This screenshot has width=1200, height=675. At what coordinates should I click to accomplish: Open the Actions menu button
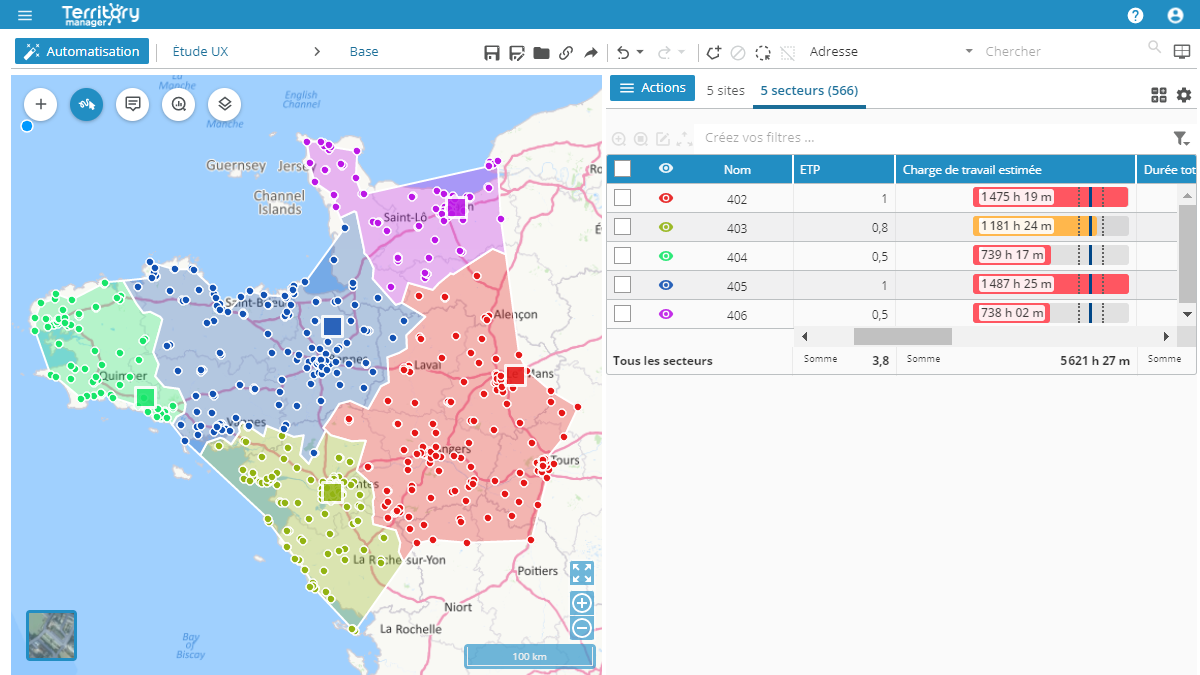coord(653,88)
